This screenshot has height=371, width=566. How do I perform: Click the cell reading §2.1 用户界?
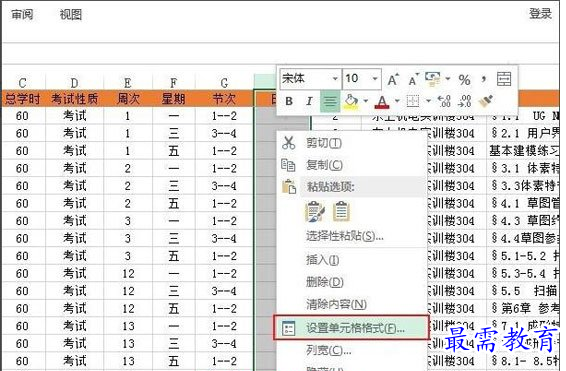[x=523, y=133]
